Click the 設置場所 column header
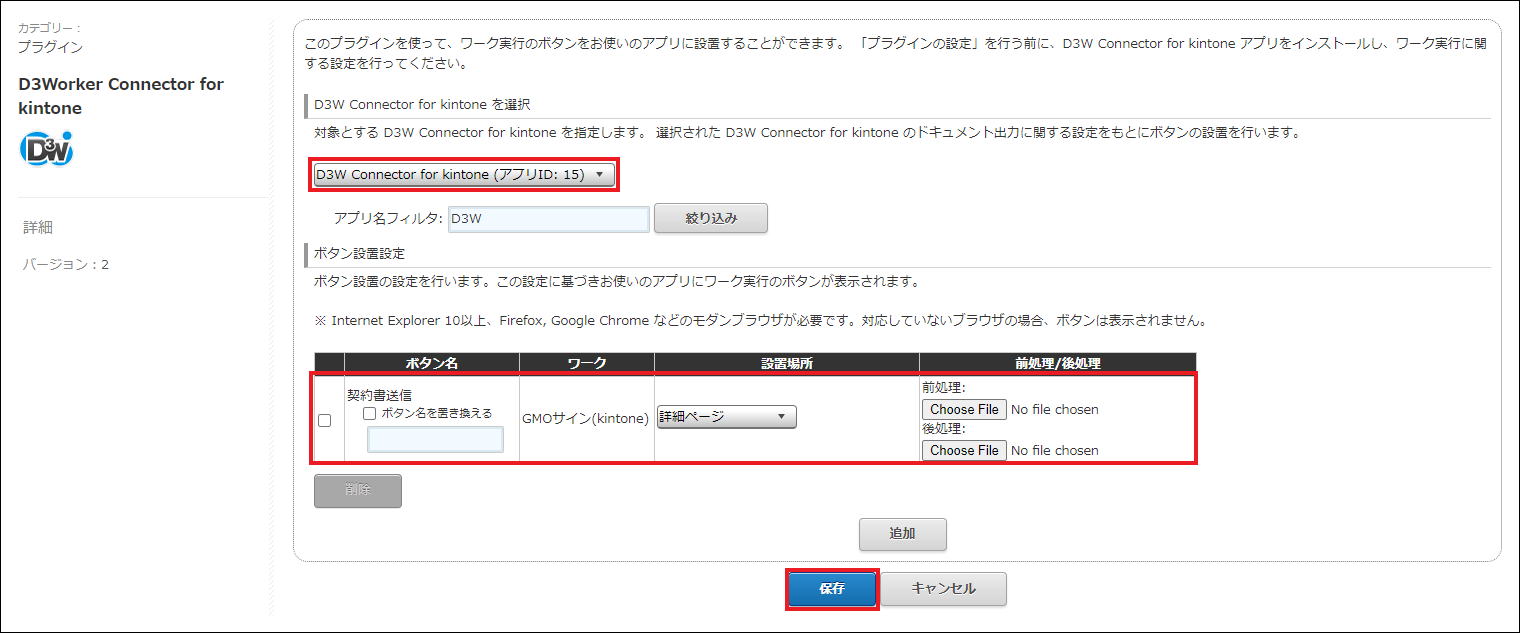The image size is (1520, 633). 787,363
